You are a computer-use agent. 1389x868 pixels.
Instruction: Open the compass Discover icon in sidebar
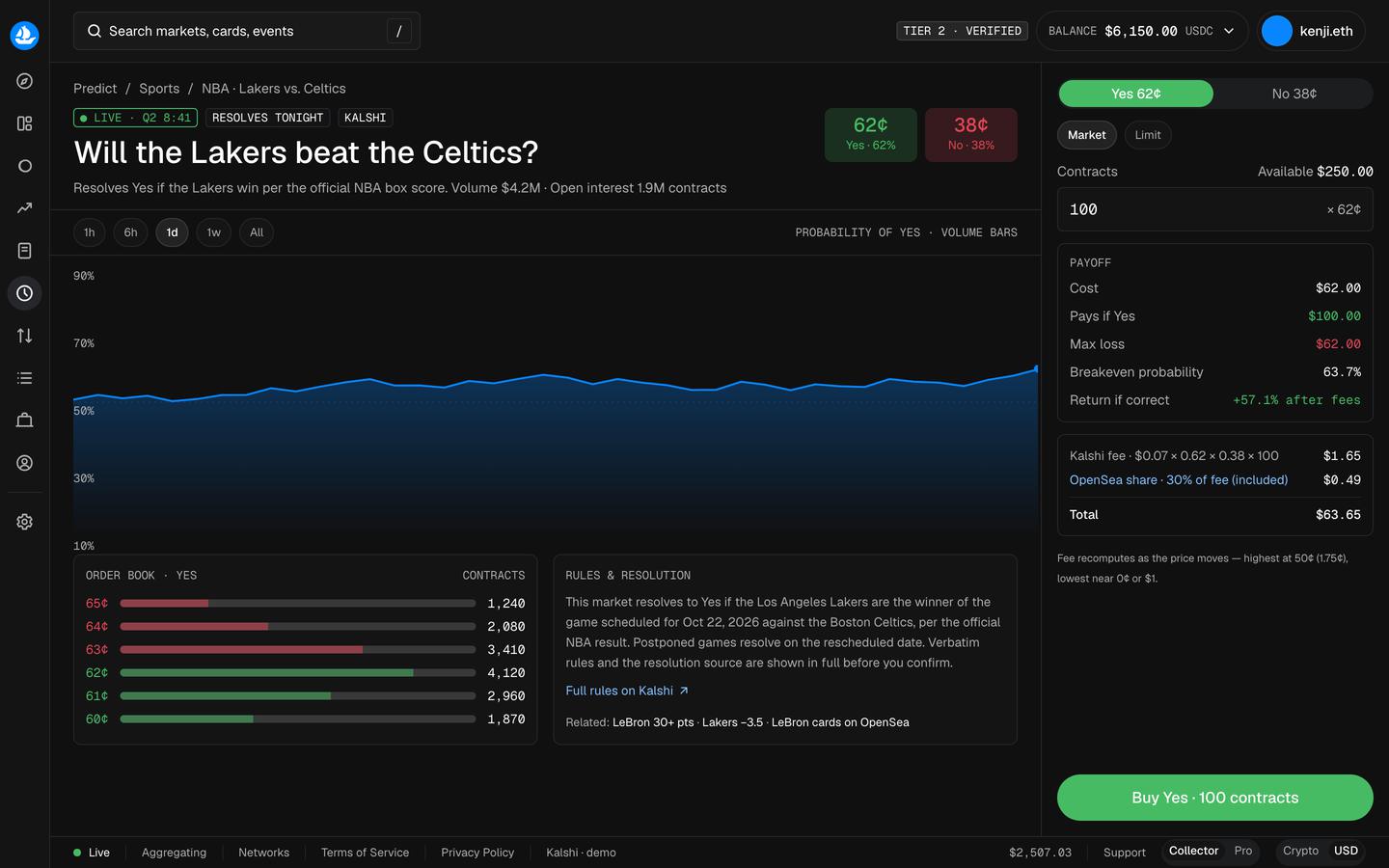click(x=25, y=81)
